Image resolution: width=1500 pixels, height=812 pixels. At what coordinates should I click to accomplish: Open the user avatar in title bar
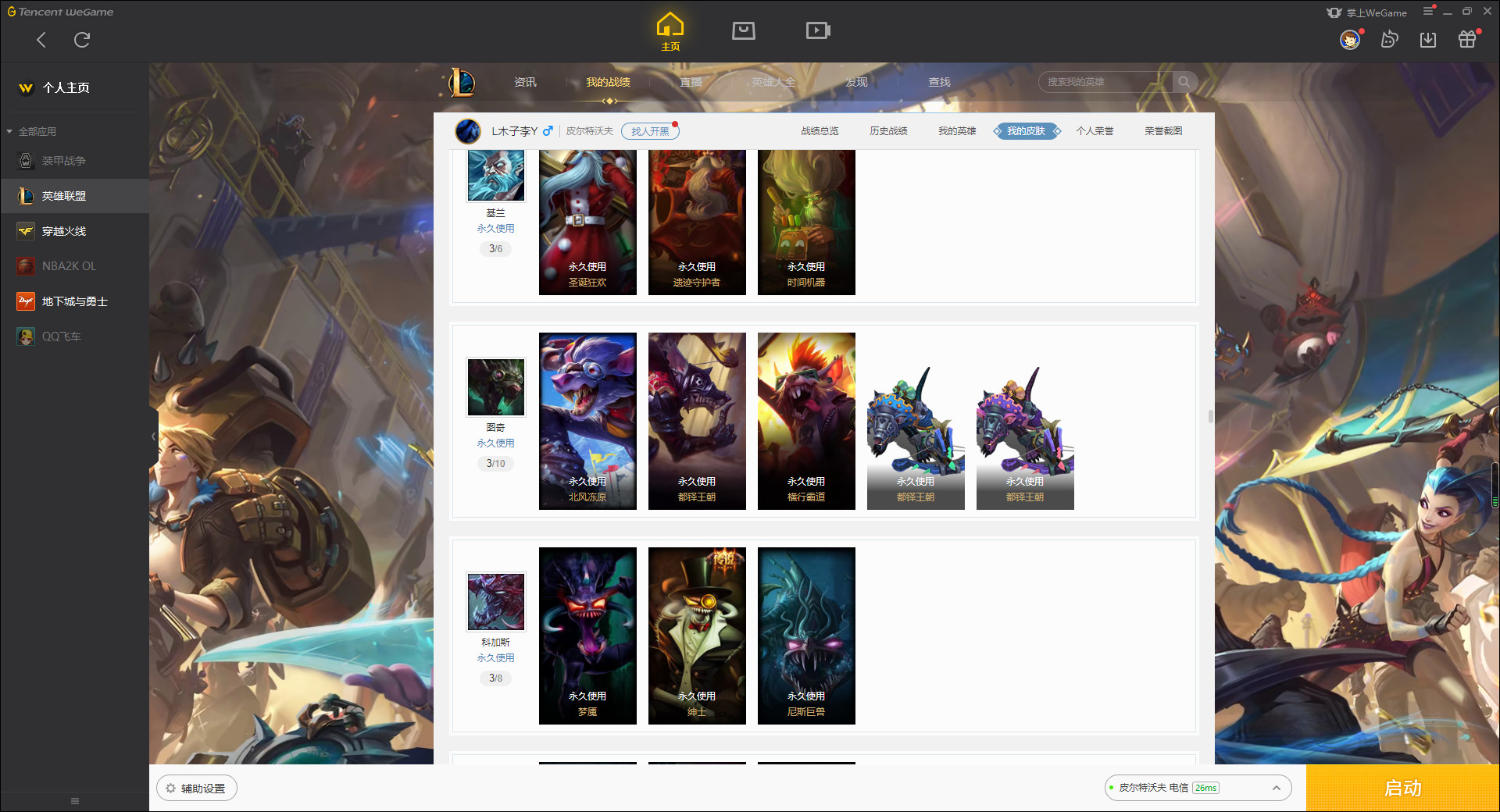click(1350, 39)
